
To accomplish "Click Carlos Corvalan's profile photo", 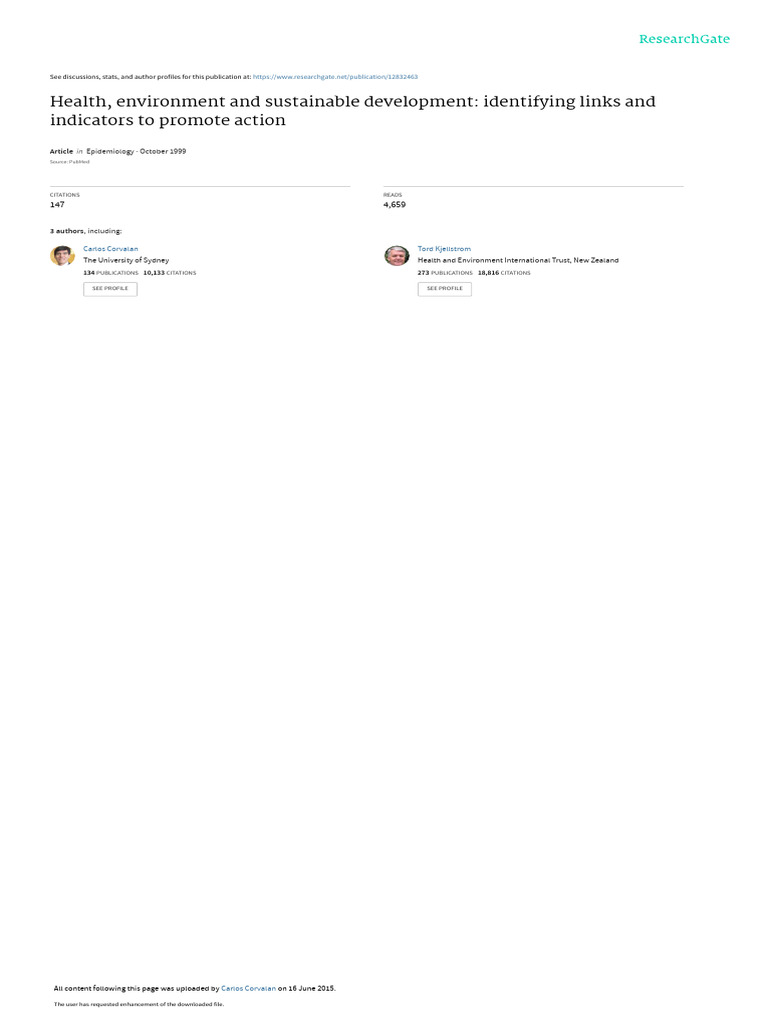I will pyautogui.click(x=62, y=255).
